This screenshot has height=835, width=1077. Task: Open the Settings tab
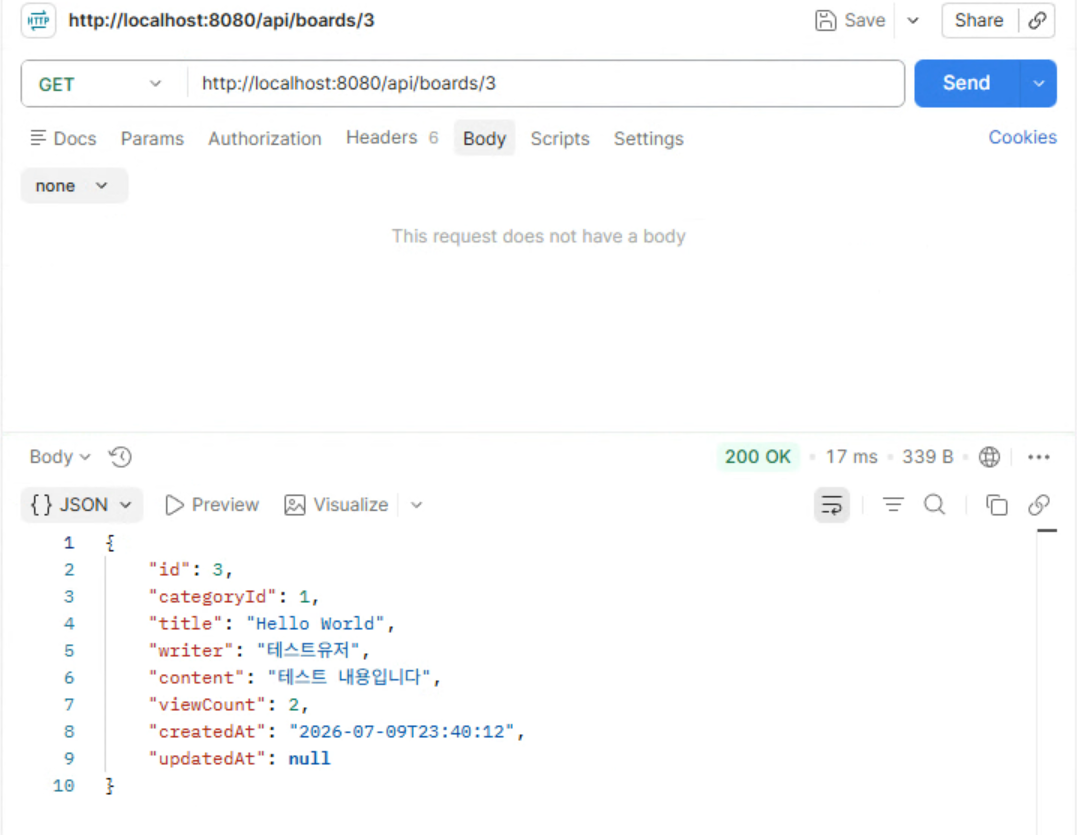[648, 139]
